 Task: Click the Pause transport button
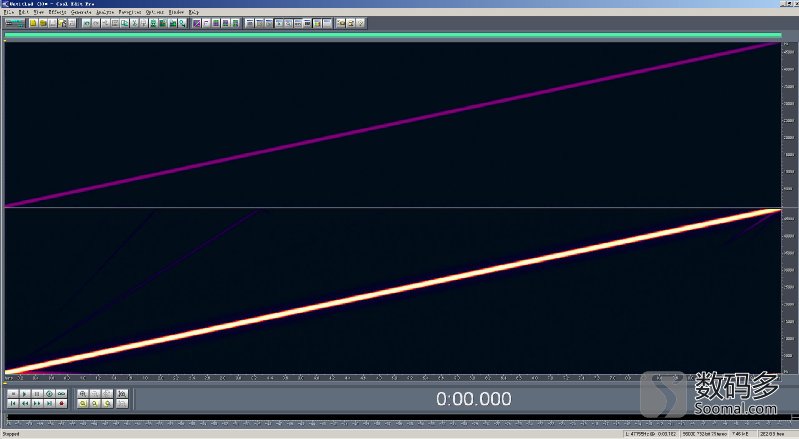point(37,394)
